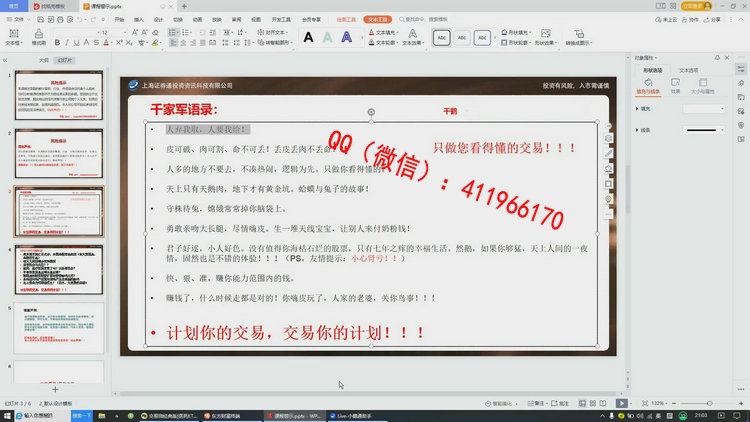Viewport: 750px width, 422px height.
Task: Select first Abc shape style preset
Action: pos(441,37)
